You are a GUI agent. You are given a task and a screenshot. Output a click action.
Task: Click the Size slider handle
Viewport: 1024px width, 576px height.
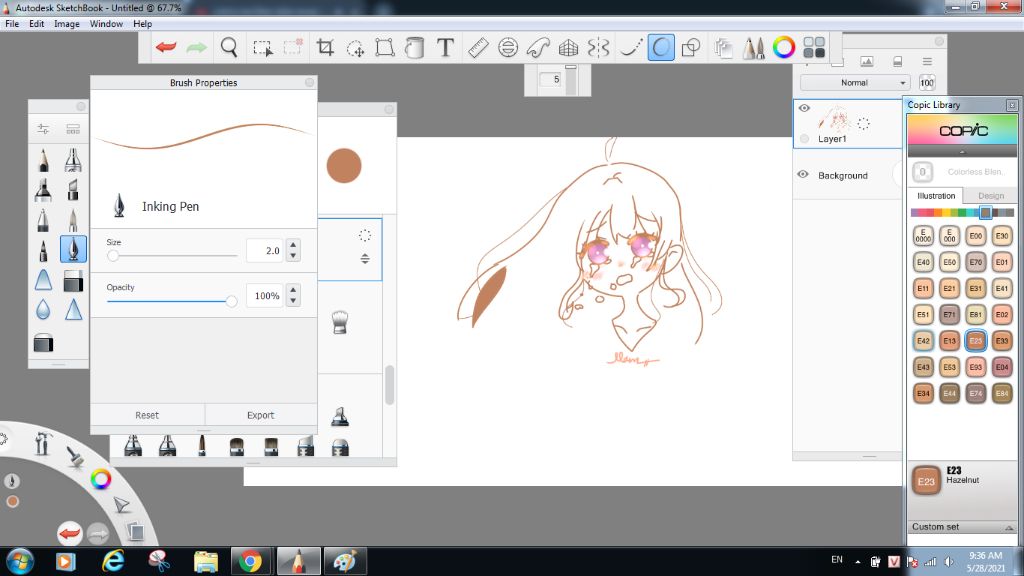tap(113, 255)
